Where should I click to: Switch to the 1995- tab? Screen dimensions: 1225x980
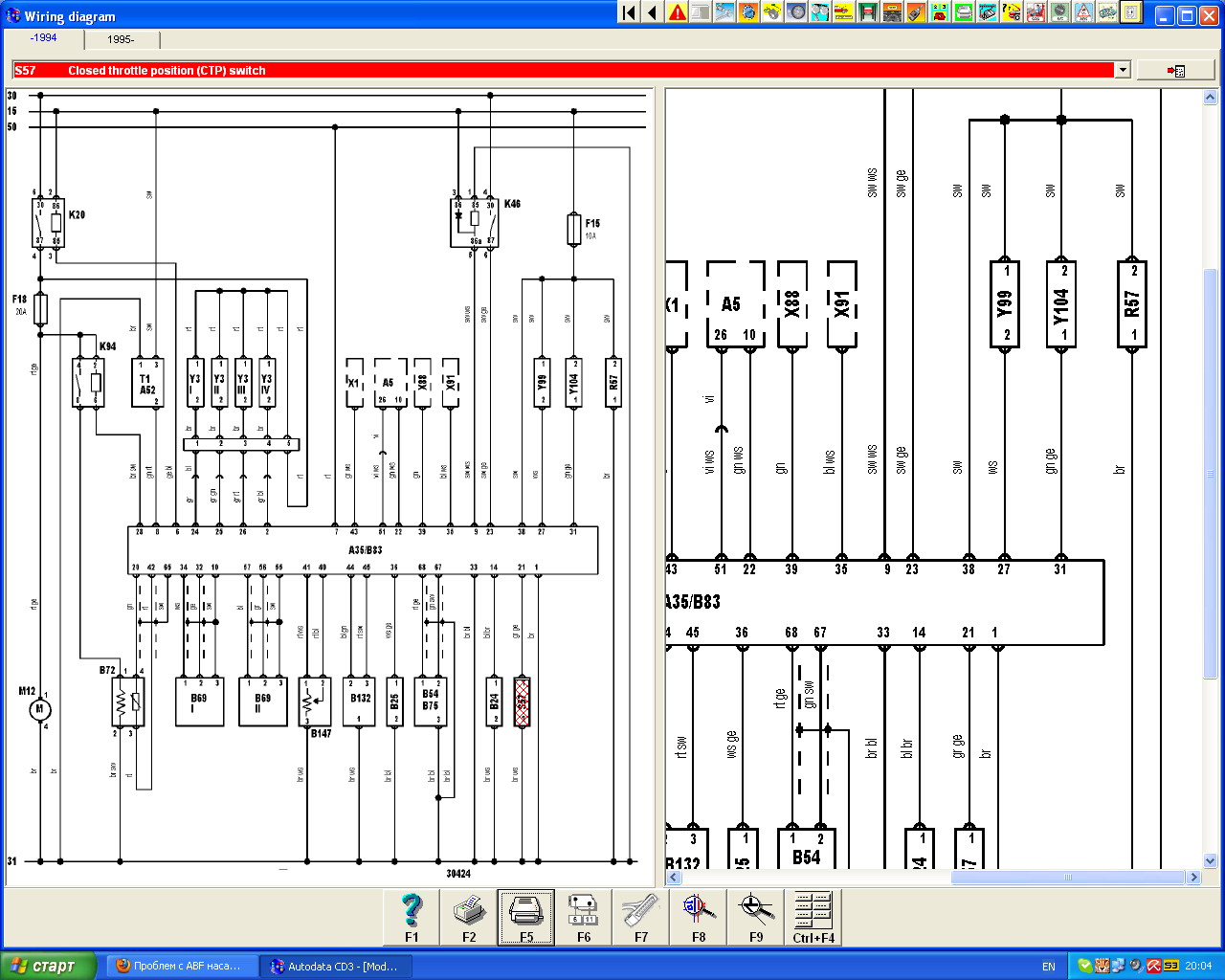[121, 39]
